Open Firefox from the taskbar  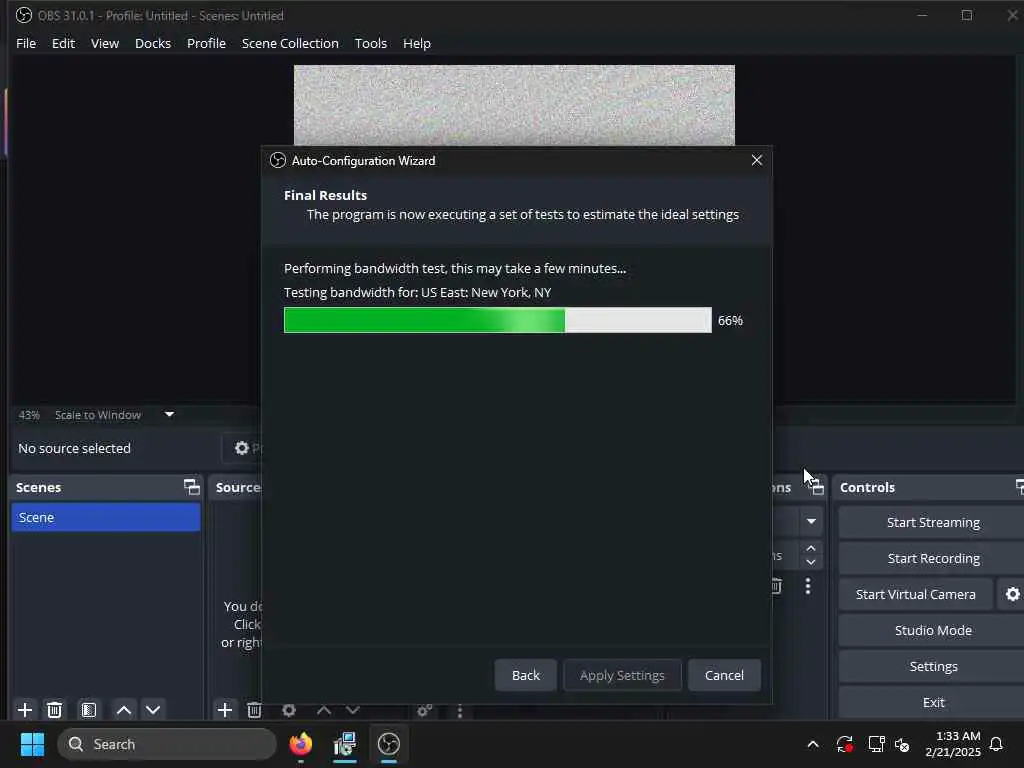tap(301, 744)
